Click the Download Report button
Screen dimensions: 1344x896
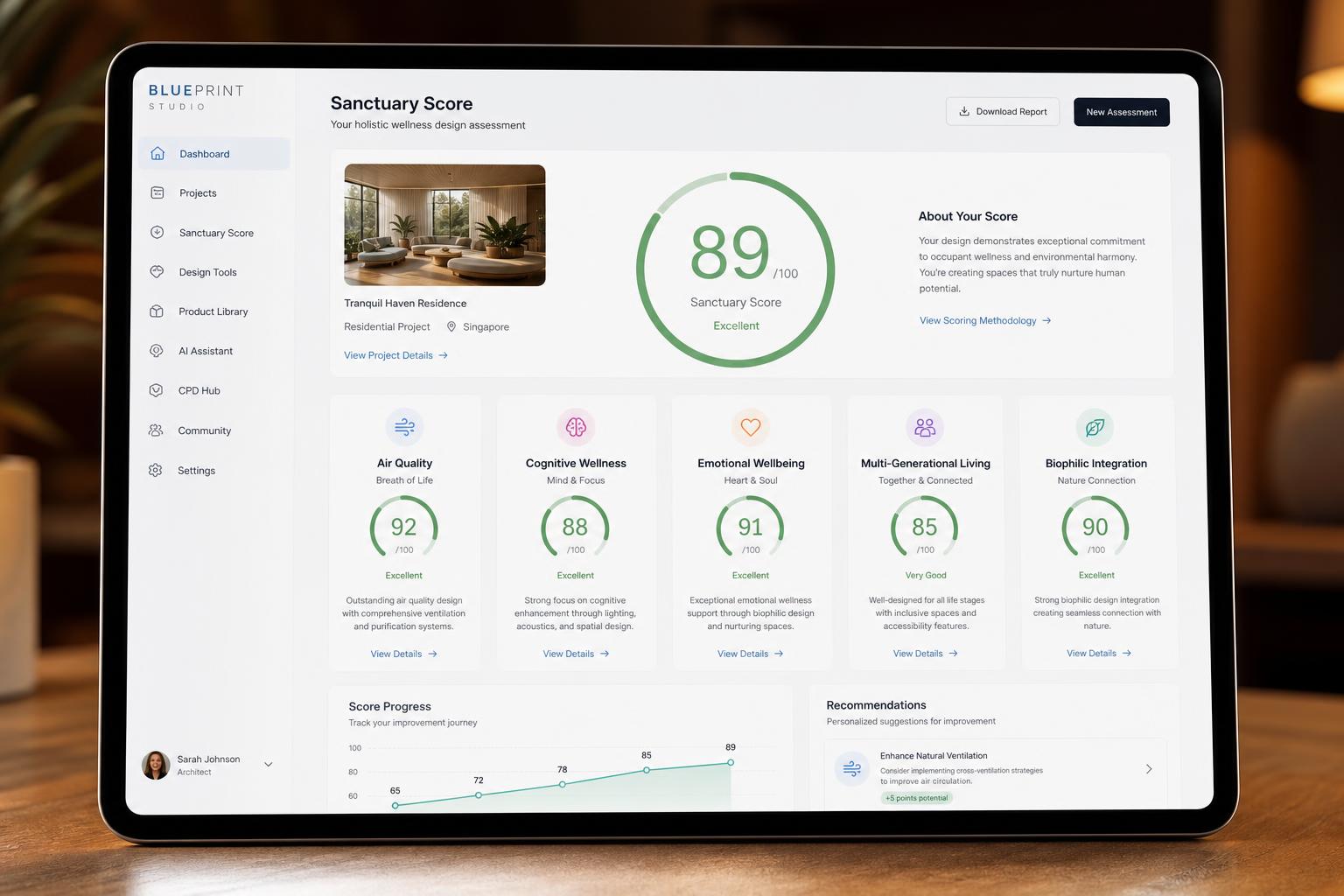[1003, 111]
